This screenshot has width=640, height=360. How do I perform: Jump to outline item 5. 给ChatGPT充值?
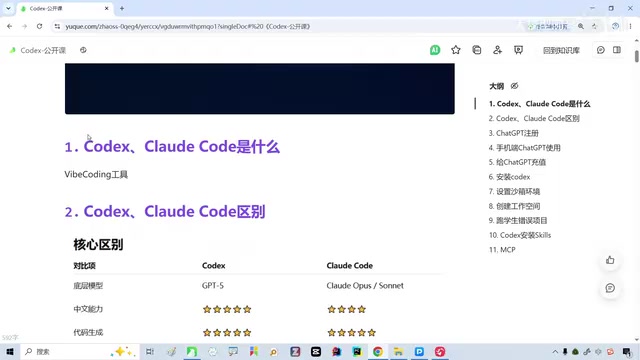(x=517, y=162)
